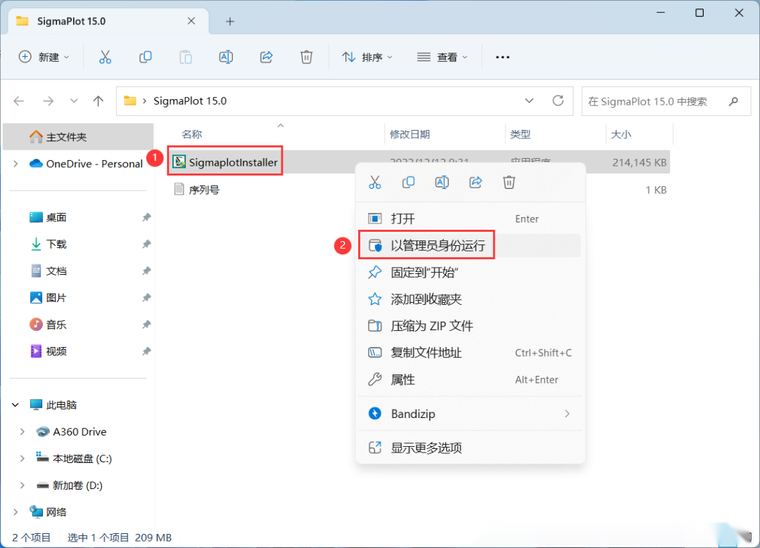Open the 排序 (Sort) dropdown
Screen dimensions: 760x548
367,57
